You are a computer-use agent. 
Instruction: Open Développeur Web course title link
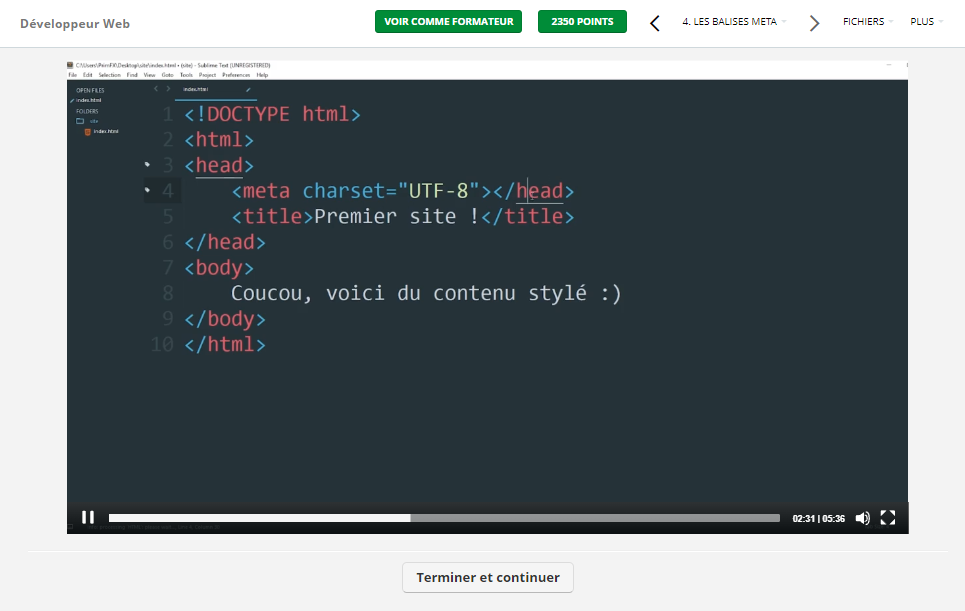click(x=75, y=23)
